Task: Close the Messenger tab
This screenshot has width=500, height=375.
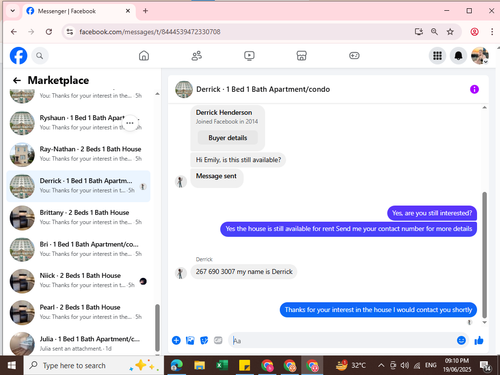Action: 128,11
